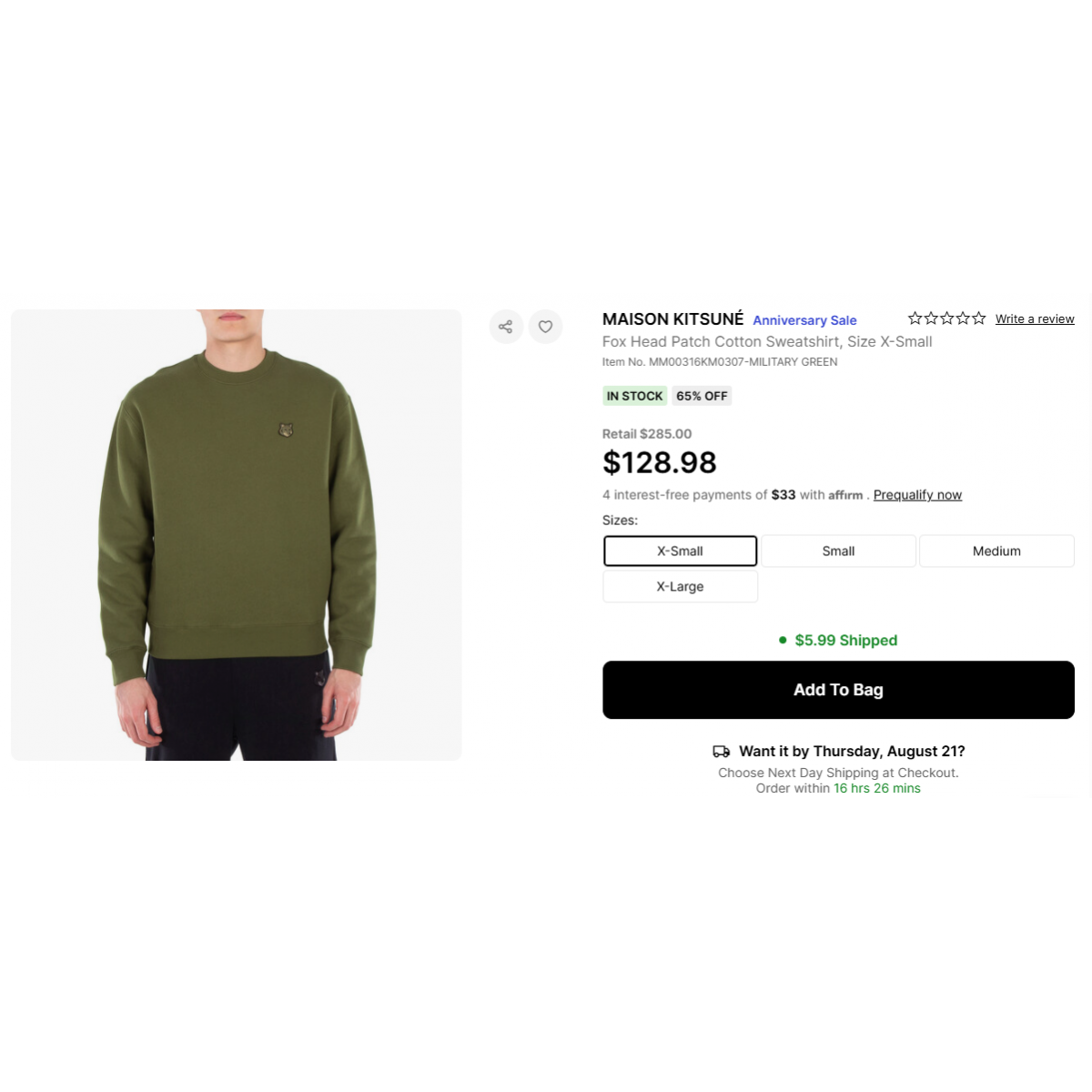Select size X-Large
This screenshot has height=1092, width=1092.
click(680, 586)
